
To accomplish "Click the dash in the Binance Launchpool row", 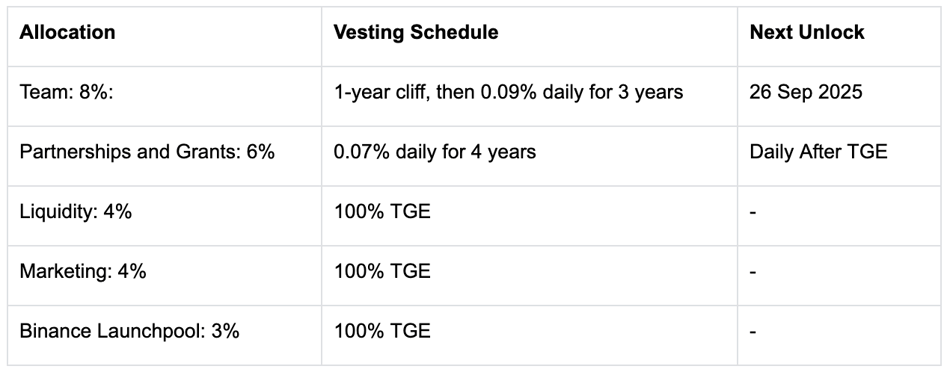I will pyautogui.click(x=752, y=333).
